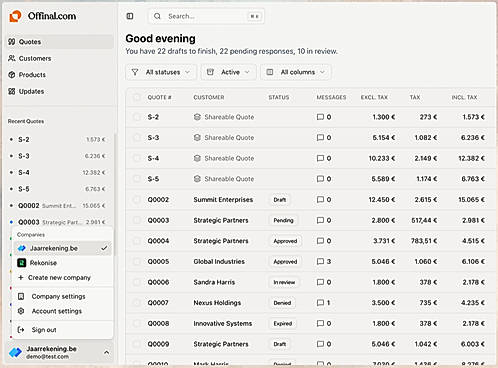Image resolution: width=498 pixels, height=368 pixels.
Task: Select the checkbox for quote S-2
Action: point(137,117)
